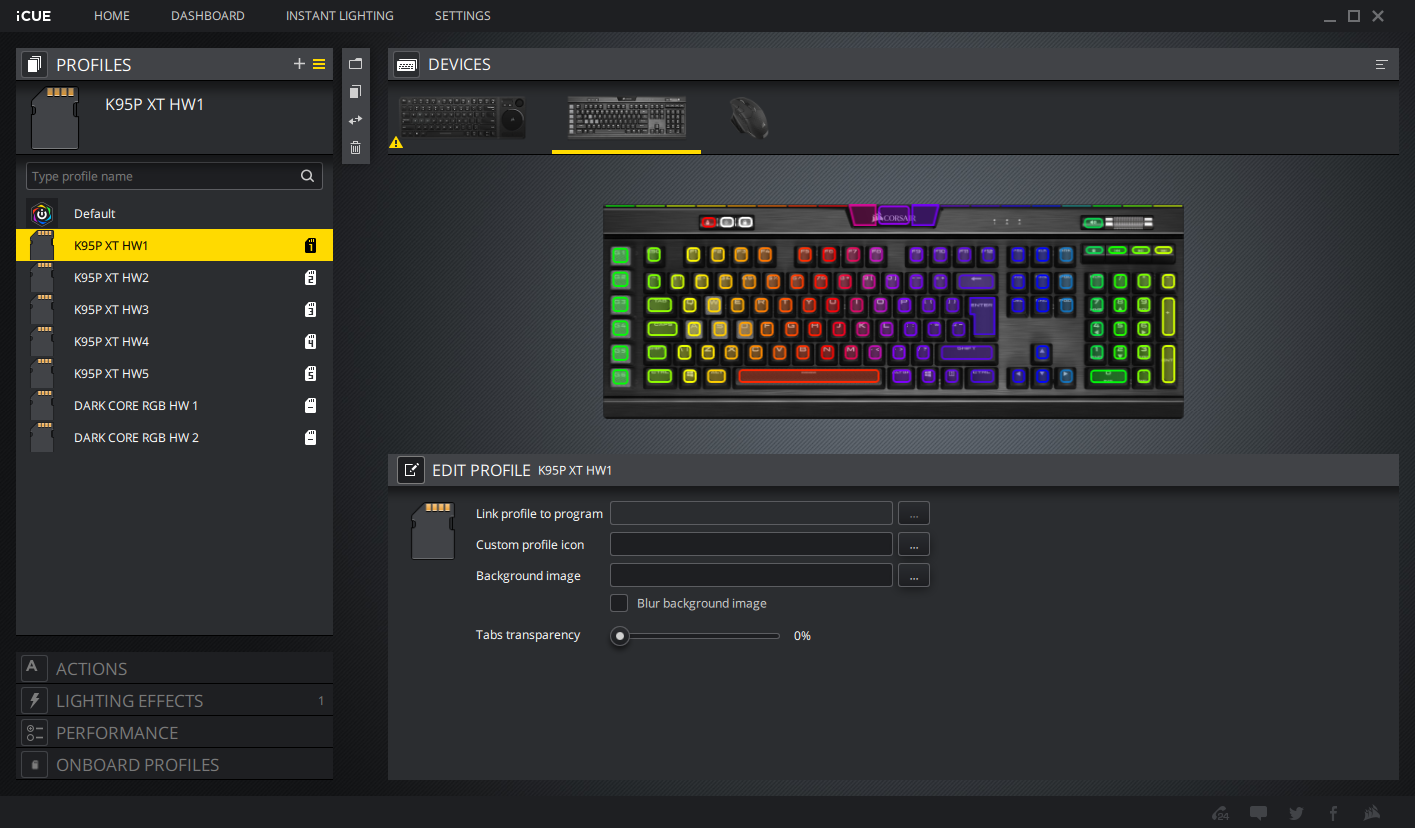Open the yellow Profiles list menu icon
Viewport: 1415px width, 828px height.
click(319, 64)
